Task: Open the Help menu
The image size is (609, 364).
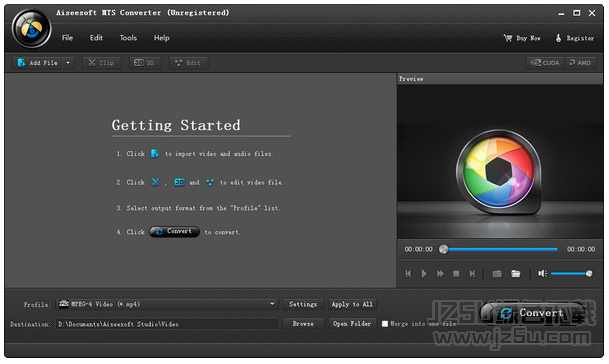Action: point(161,38)
